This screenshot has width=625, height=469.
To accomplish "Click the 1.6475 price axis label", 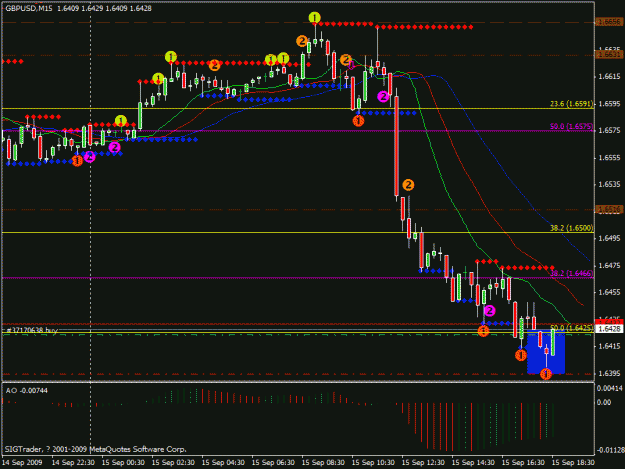I will 609,265.
